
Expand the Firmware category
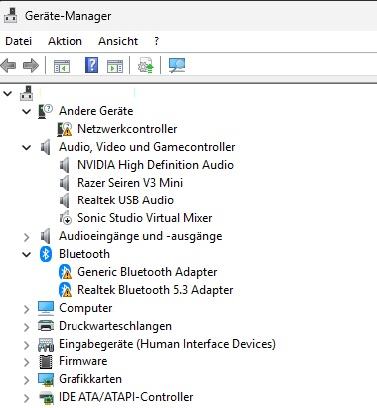26,362
